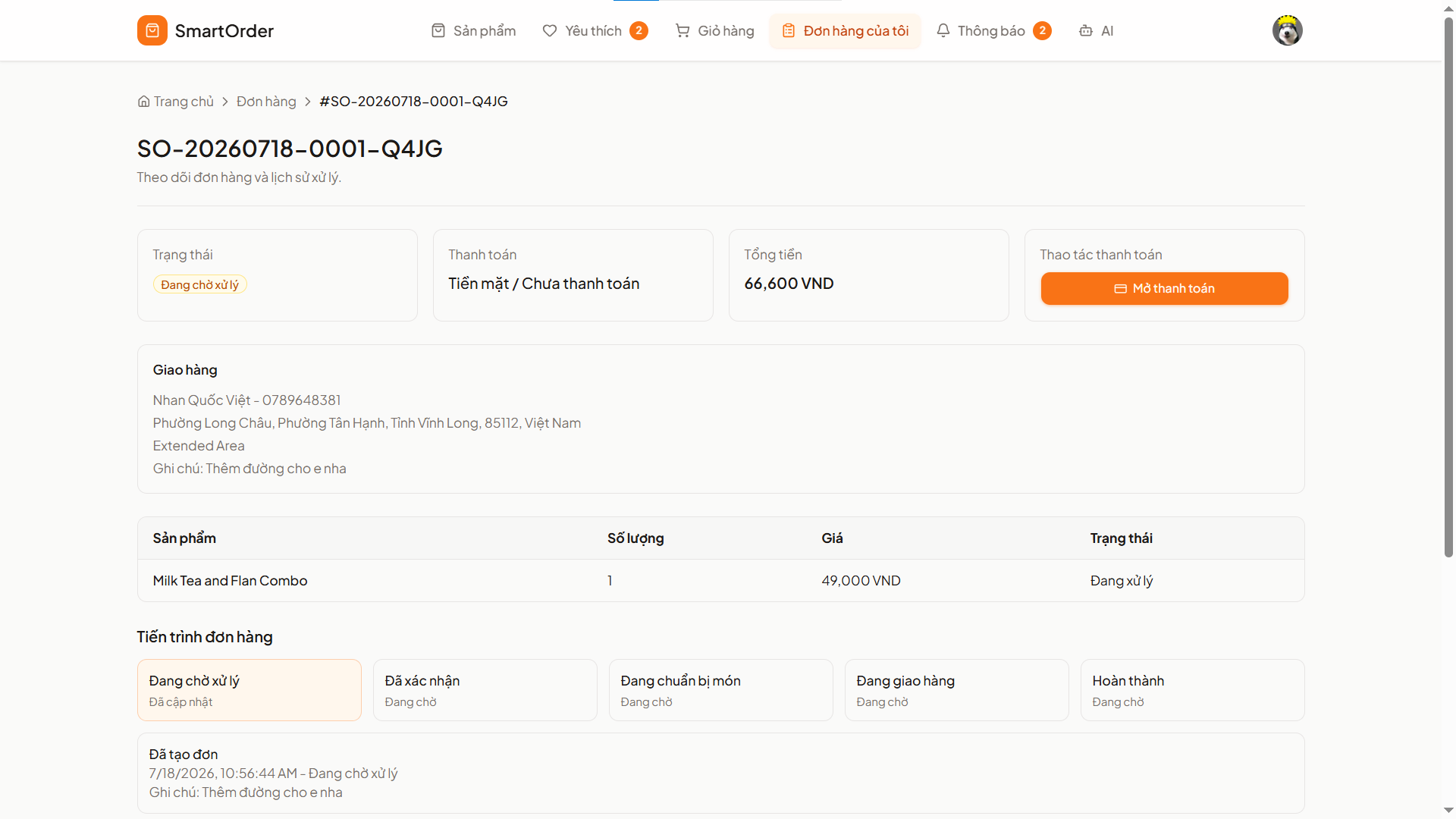This screenshot has width=1456, height=819.
Task: Select the Đang chờ xử lý progress step
Action: click(x=249, y=690)
